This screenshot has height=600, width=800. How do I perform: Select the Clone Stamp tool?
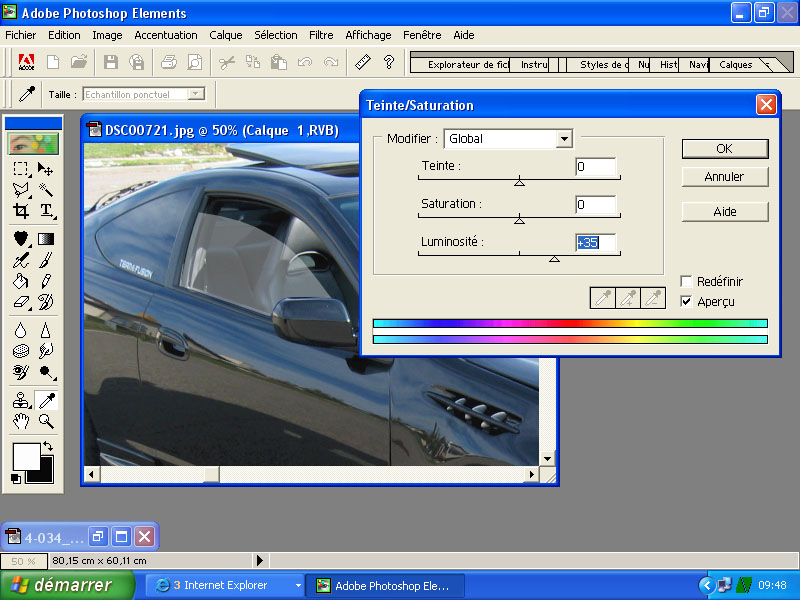click(20, 401)
